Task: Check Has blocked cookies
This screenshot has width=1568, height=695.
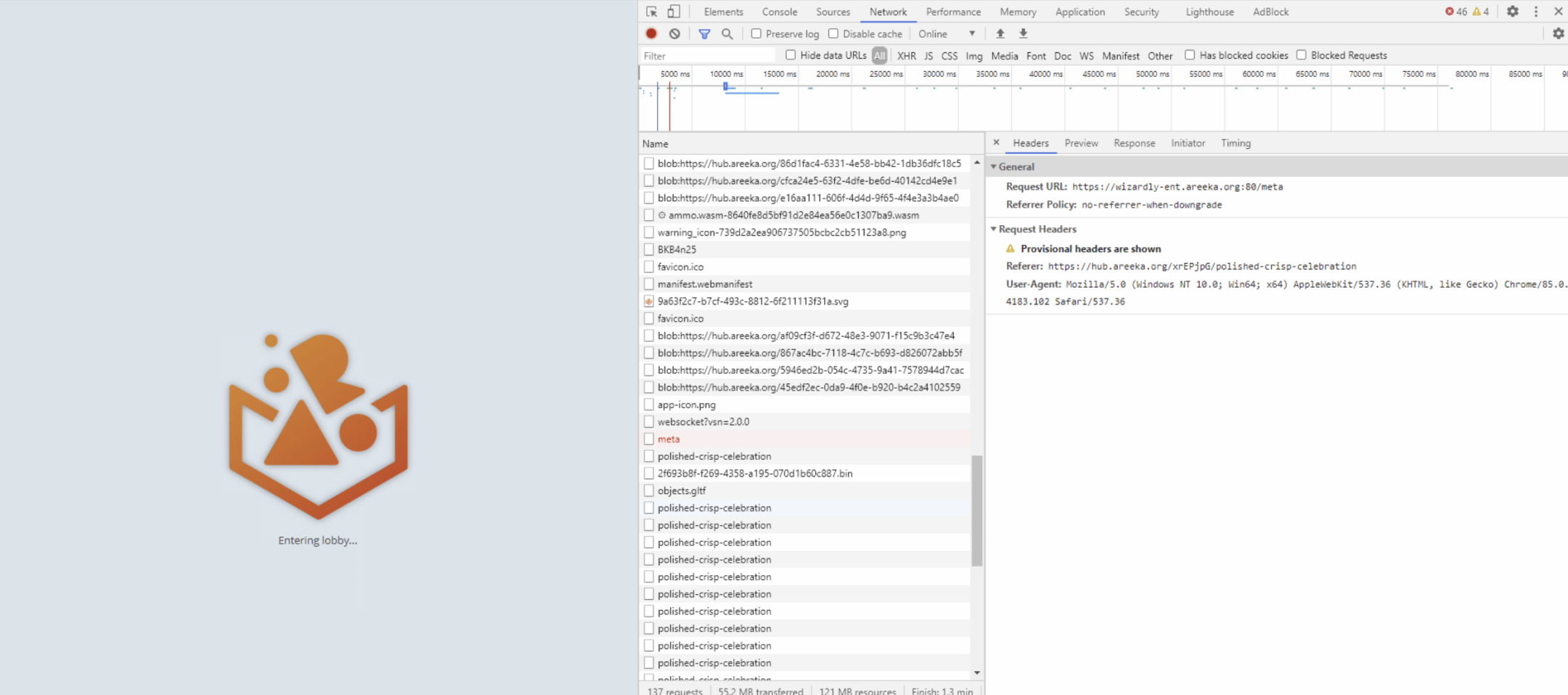Action: pos(1190,55)
